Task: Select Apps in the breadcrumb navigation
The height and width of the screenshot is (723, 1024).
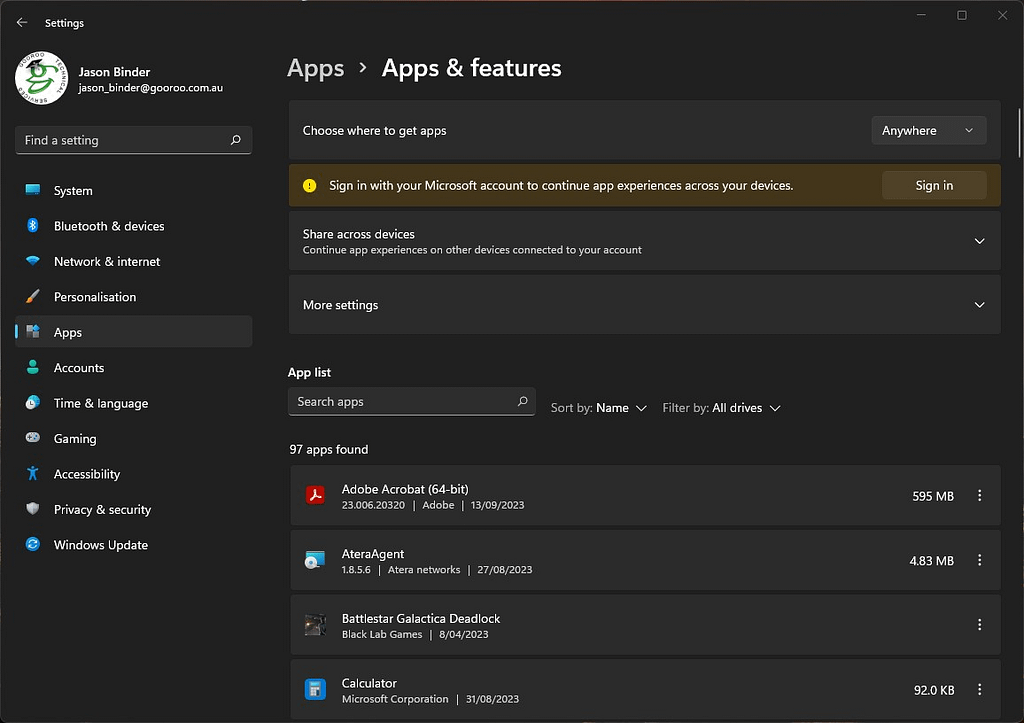Action: point(315,68)
